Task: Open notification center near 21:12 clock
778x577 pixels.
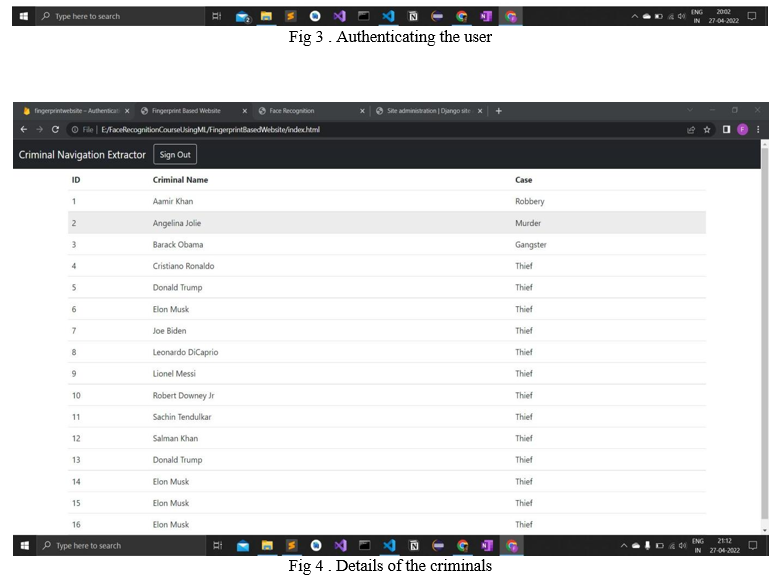Action: (x=753, y=545)
